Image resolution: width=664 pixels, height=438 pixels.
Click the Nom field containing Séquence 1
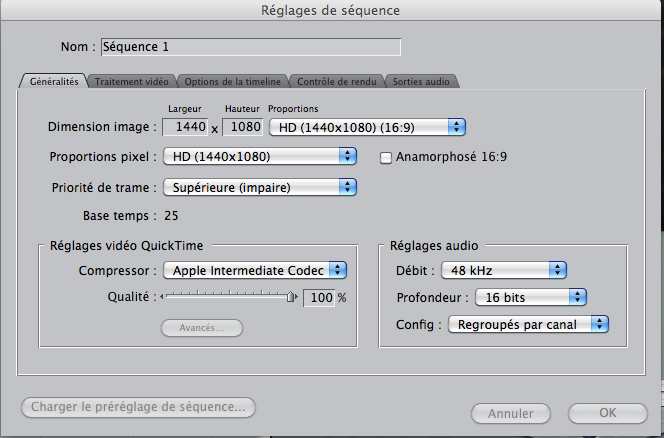(x=251, y=47)
